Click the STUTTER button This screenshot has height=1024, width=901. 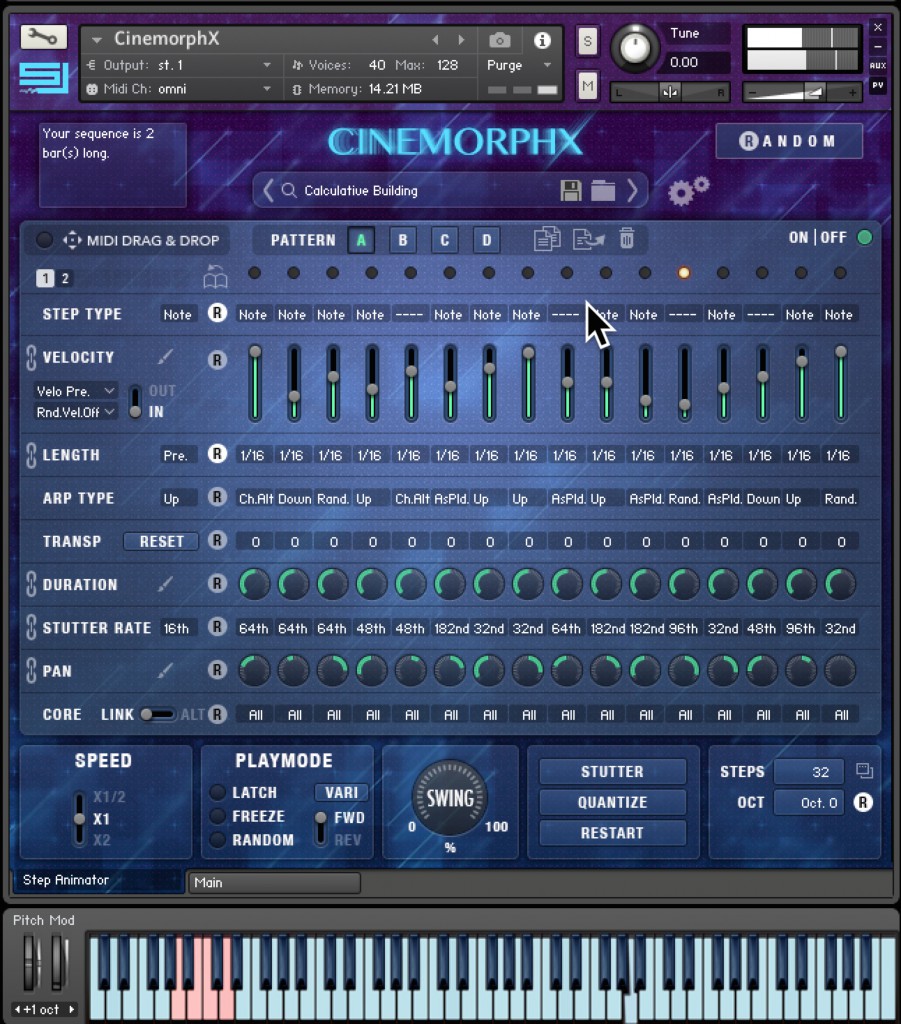tap(612, 771)
